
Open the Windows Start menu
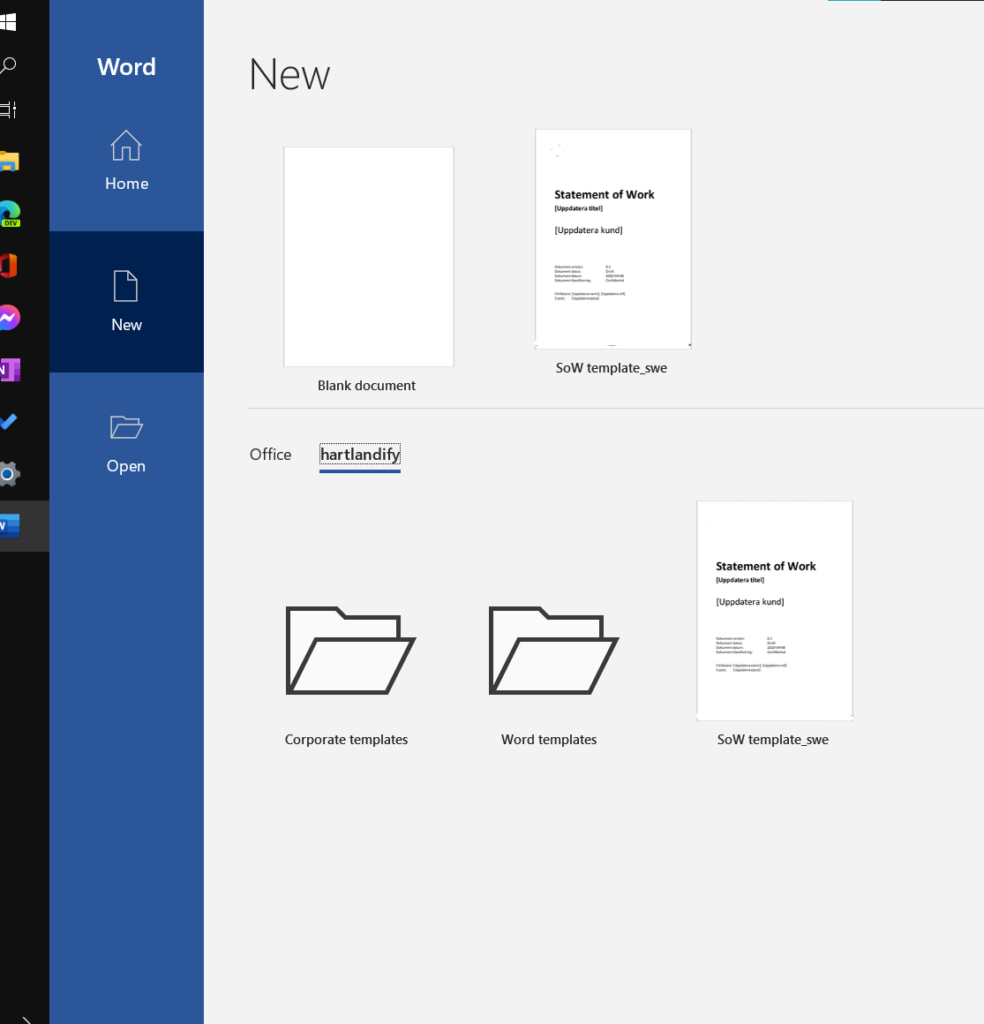point(8,22)
